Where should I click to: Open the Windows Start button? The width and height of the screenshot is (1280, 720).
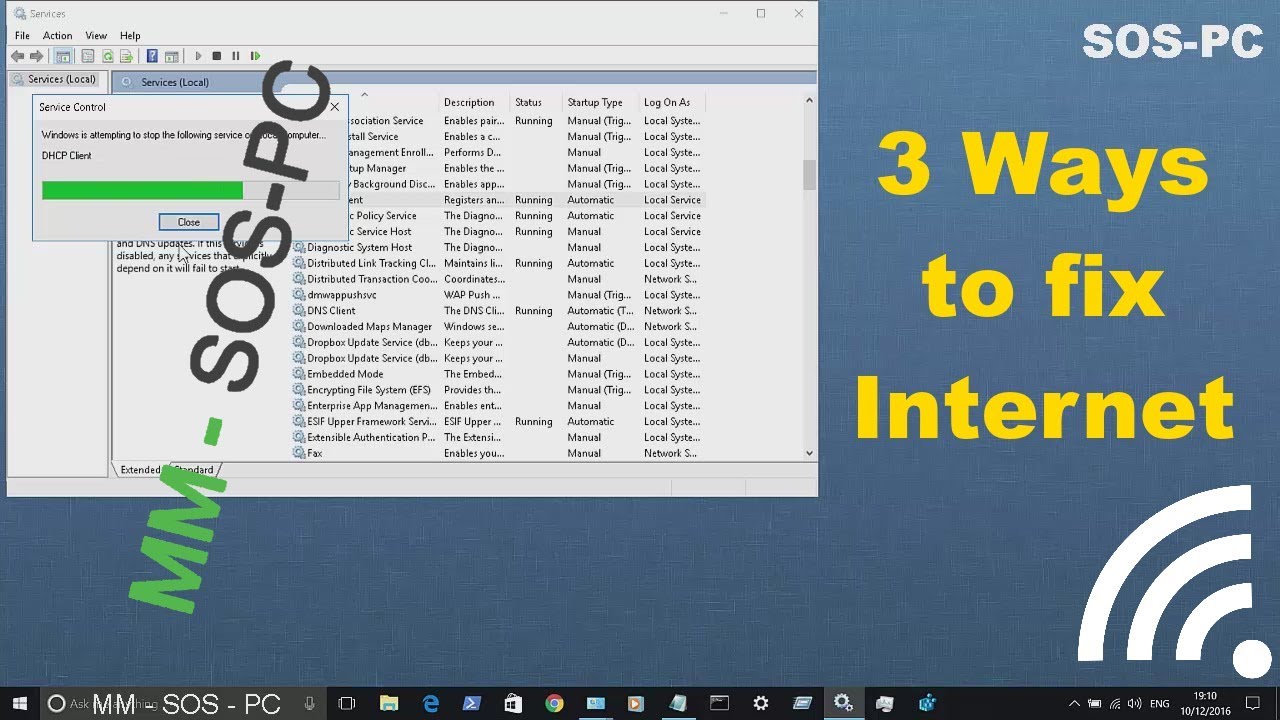[x=19, y=703]
